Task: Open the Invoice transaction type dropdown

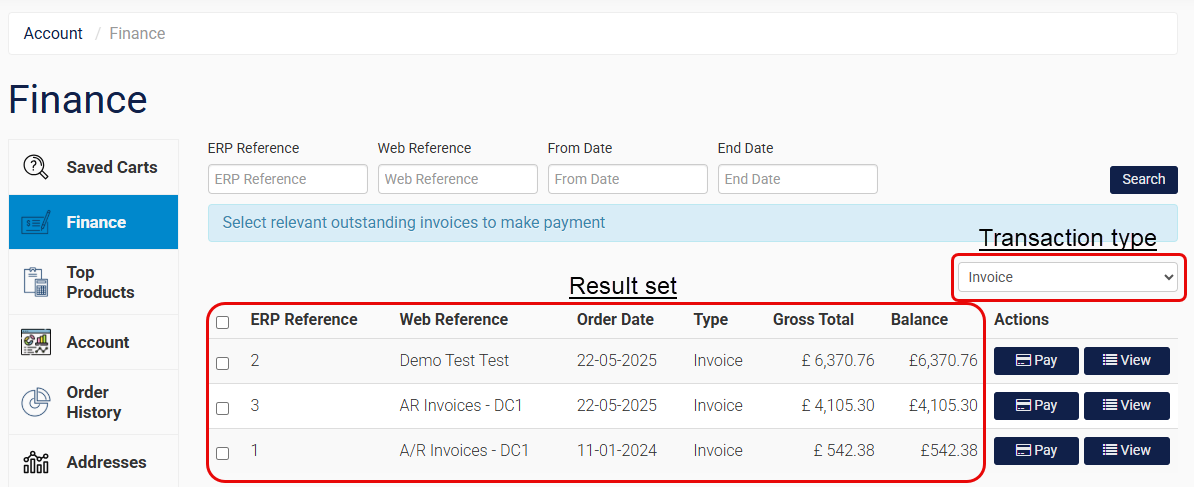Action: (x=1067, y=277)
